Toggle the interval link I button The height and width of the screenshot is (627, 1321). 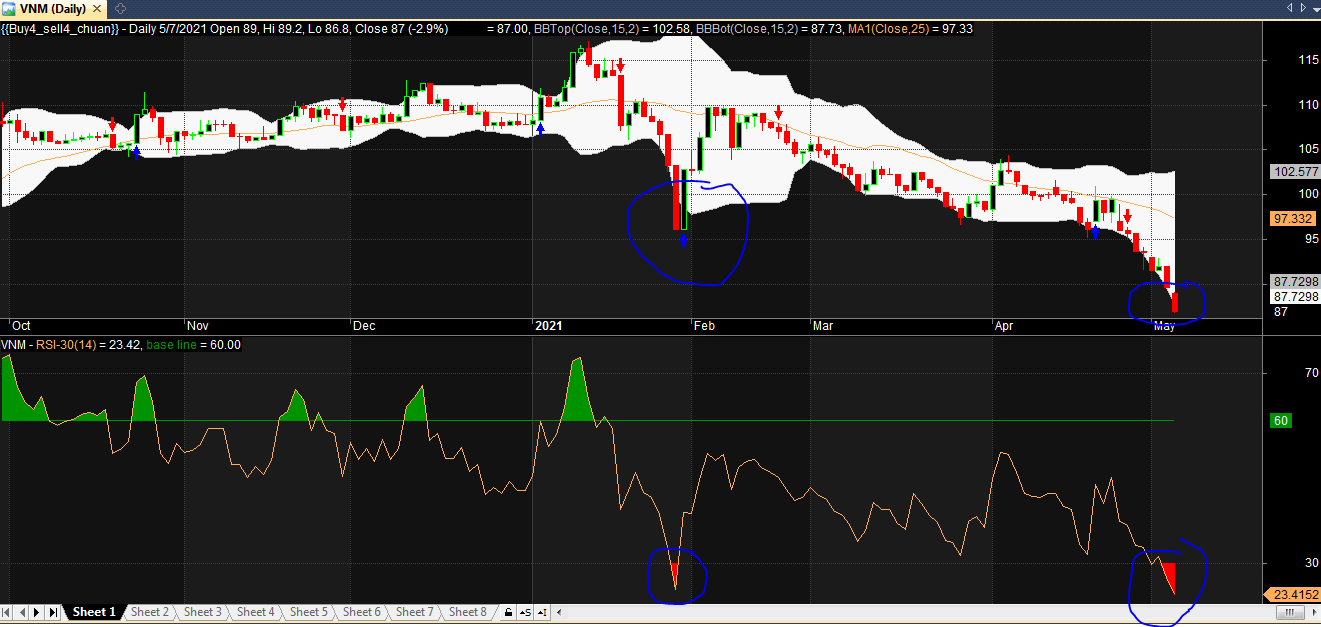coord(542,612)
